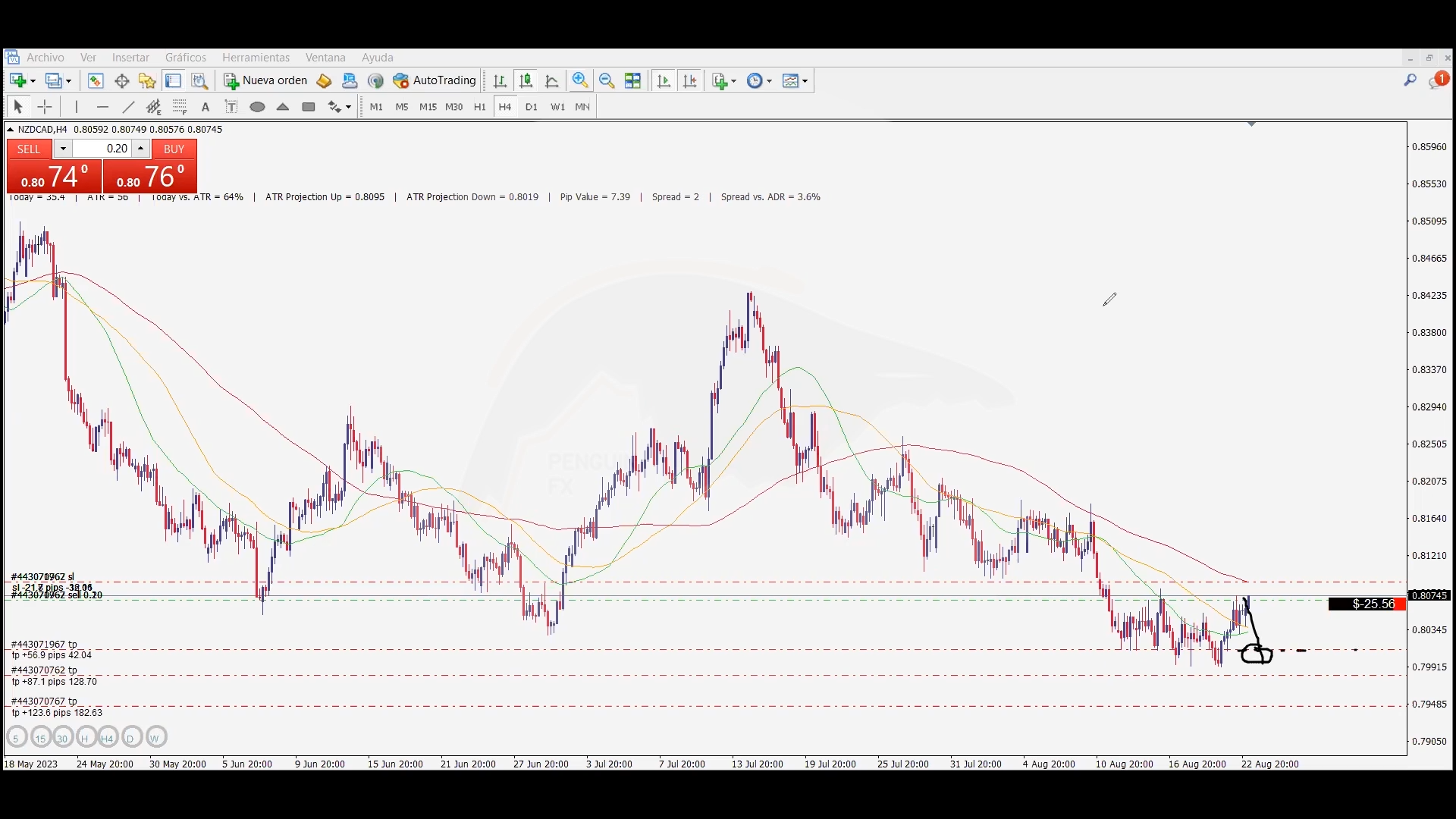This screenshot has height=819, width=1456.
Task: Open the Insertar menu
Action: tap(130, 58)
